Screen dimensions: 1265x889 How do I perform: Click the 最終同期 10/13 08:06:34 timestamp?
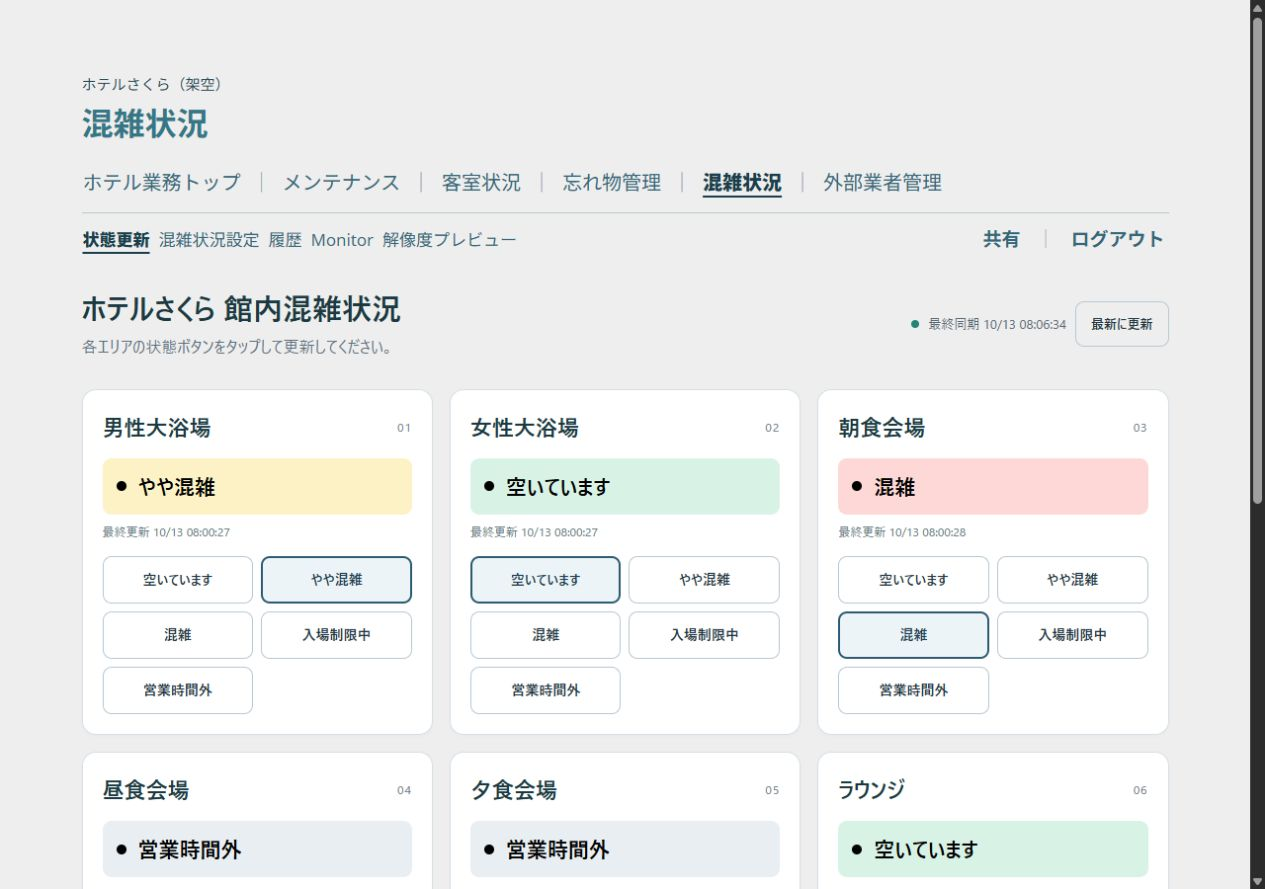point(997,324)
